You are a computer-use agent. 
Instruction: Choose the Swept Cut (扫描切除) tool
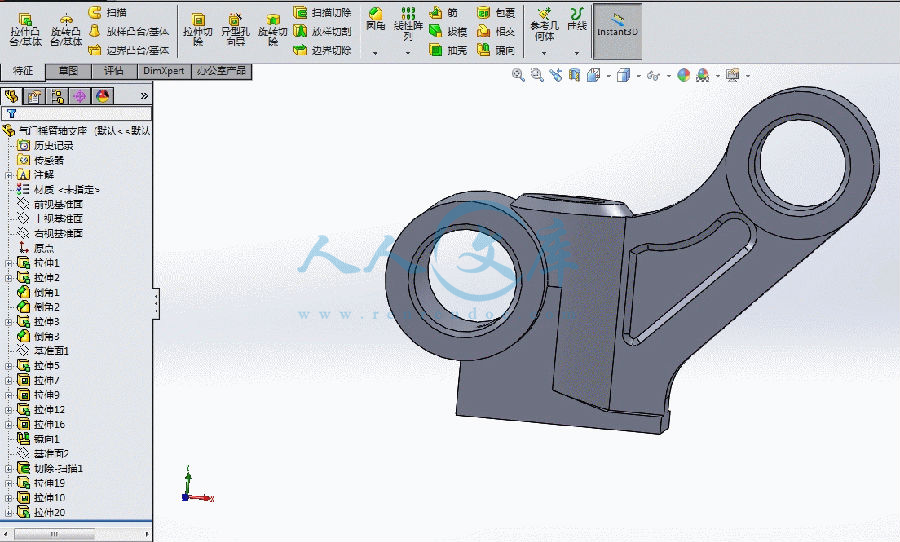point(322,12)
